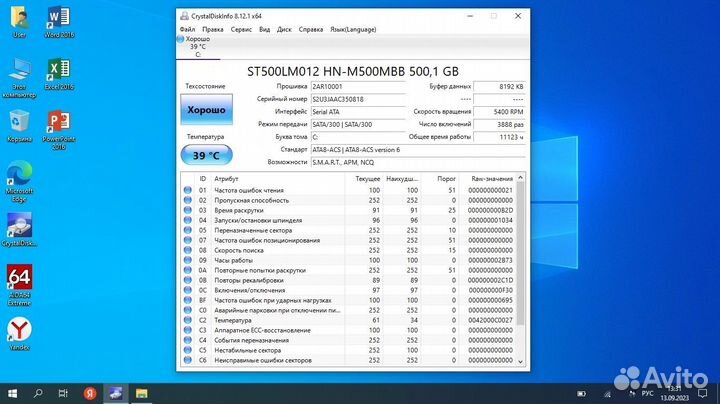Open AIDA64 Extreme desktop shortcut
Viewport: 720px width, 404px height.
click(x=19, y=285)
